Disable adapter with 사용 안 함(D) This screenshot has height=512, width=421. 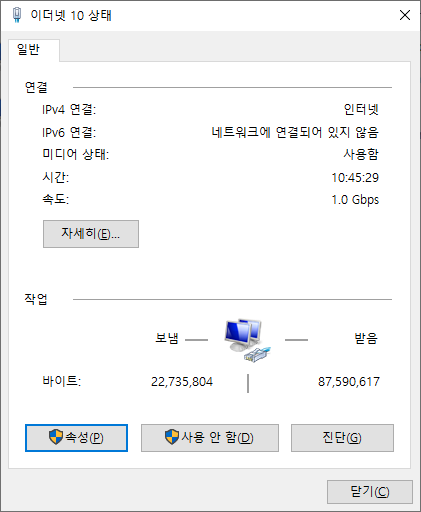click(x=210, y=438)
